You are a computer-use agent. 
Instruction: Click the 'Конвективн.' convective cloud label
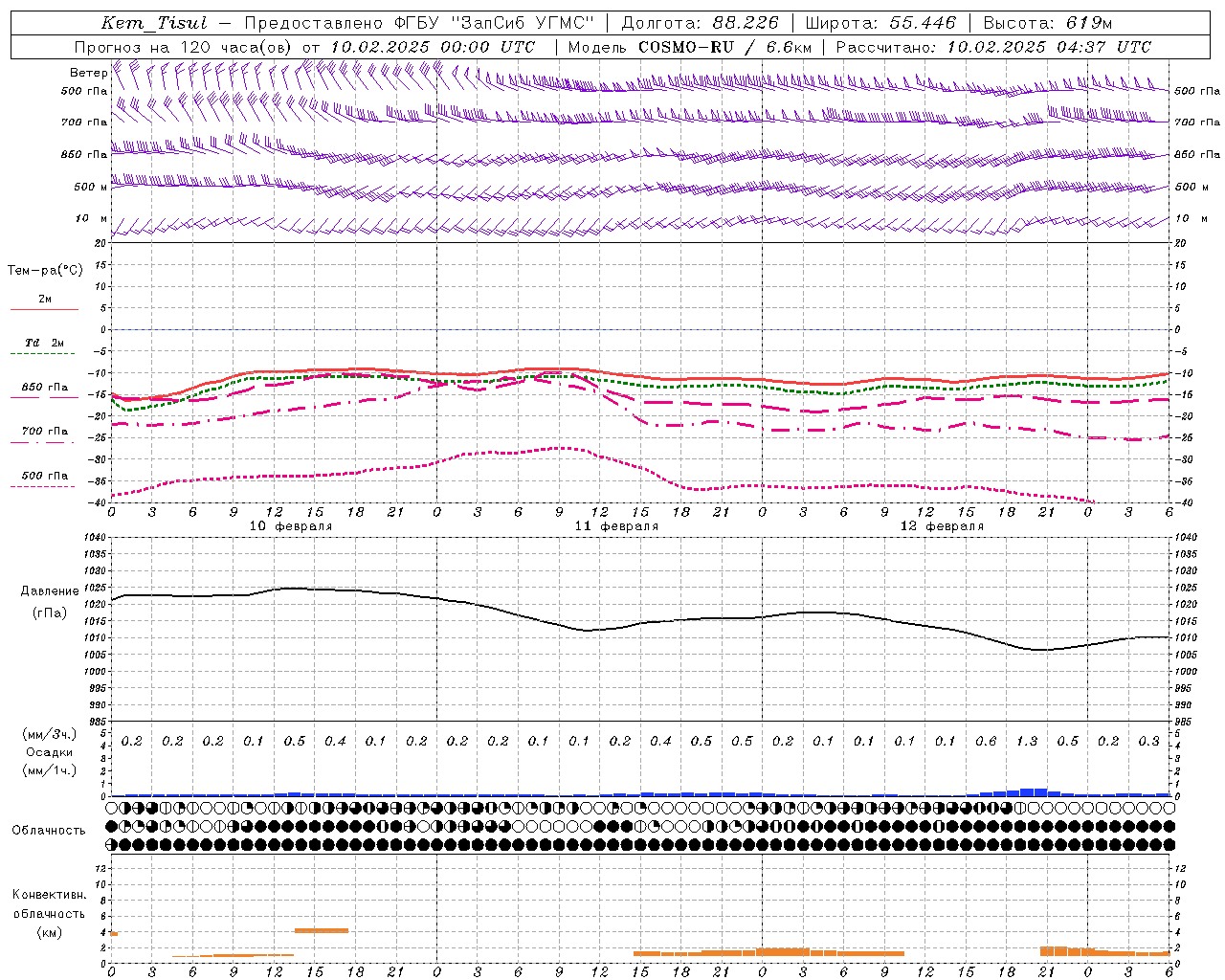pyautogui.click(x=49, y=895)
